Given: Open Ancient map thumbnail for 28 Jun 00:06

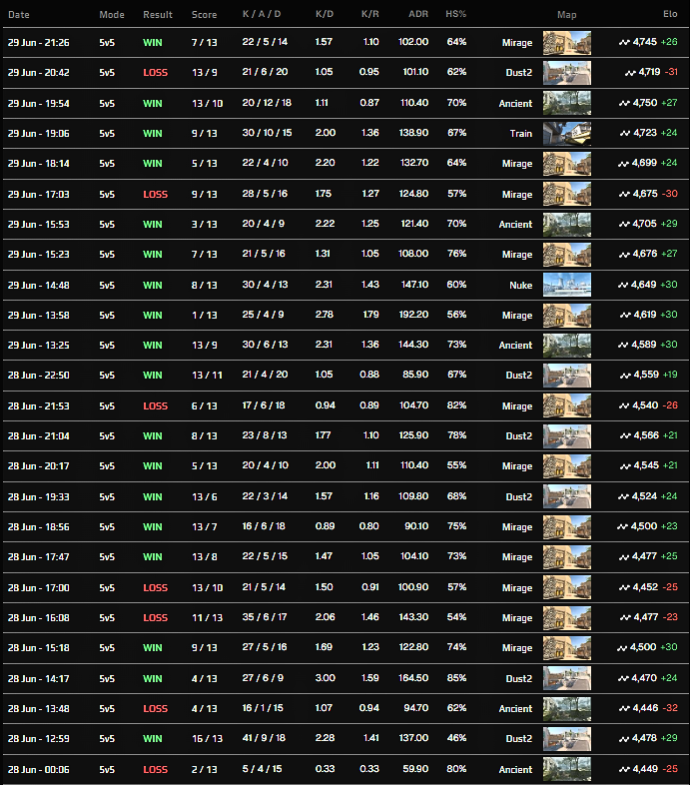Looking at the screenshot, I should point(567,769).
